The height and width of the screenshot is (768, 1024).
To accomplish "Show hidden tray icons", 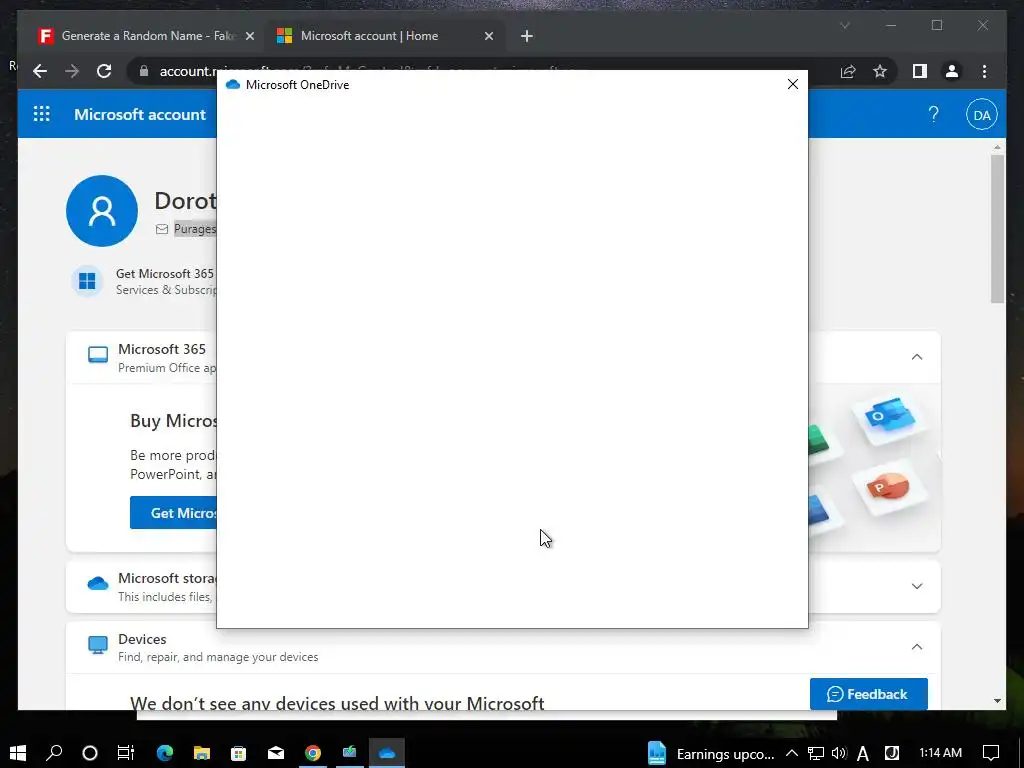I will (792, 754).
